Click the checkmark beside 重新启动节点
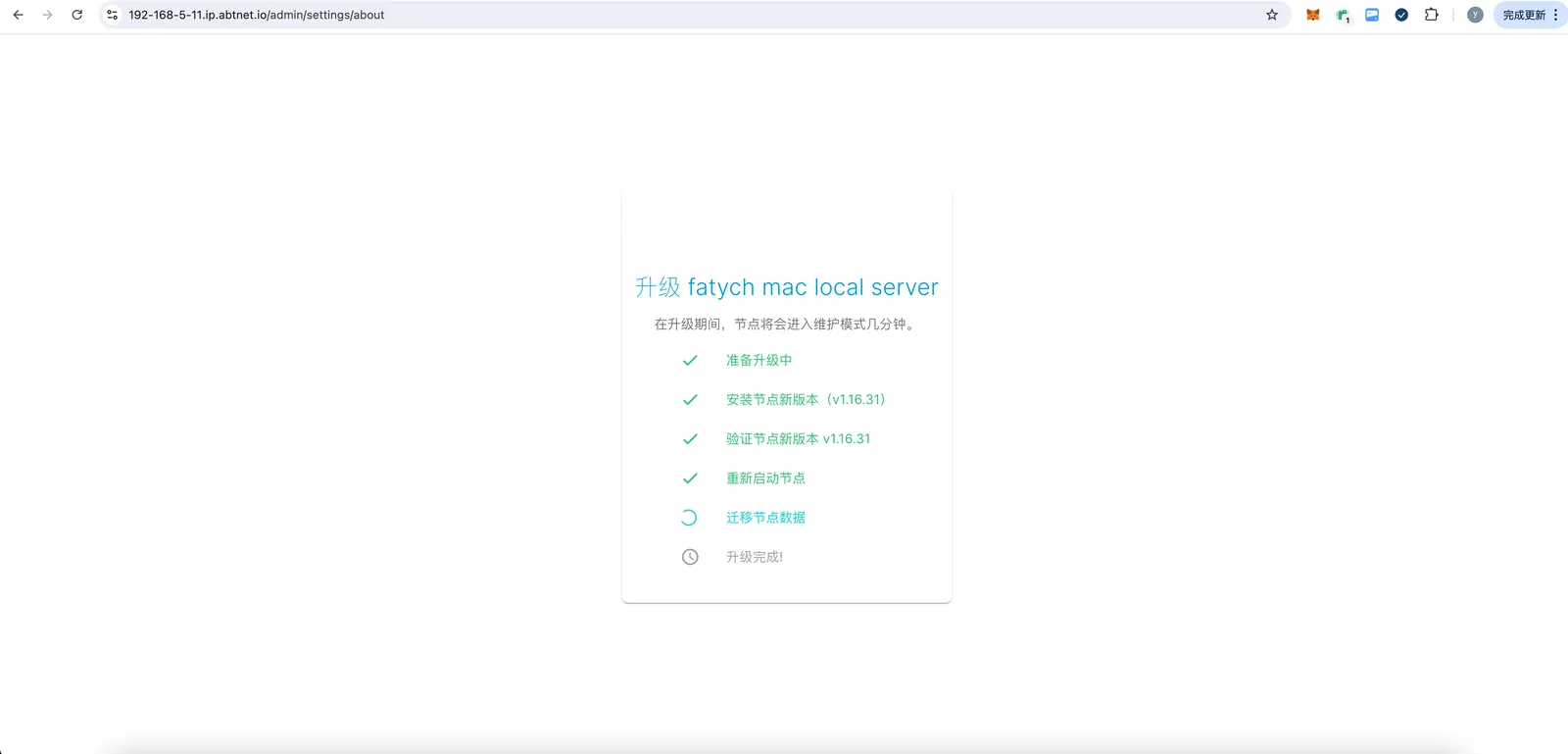This screenshot has width=1568, height=754. pos(690,478)
